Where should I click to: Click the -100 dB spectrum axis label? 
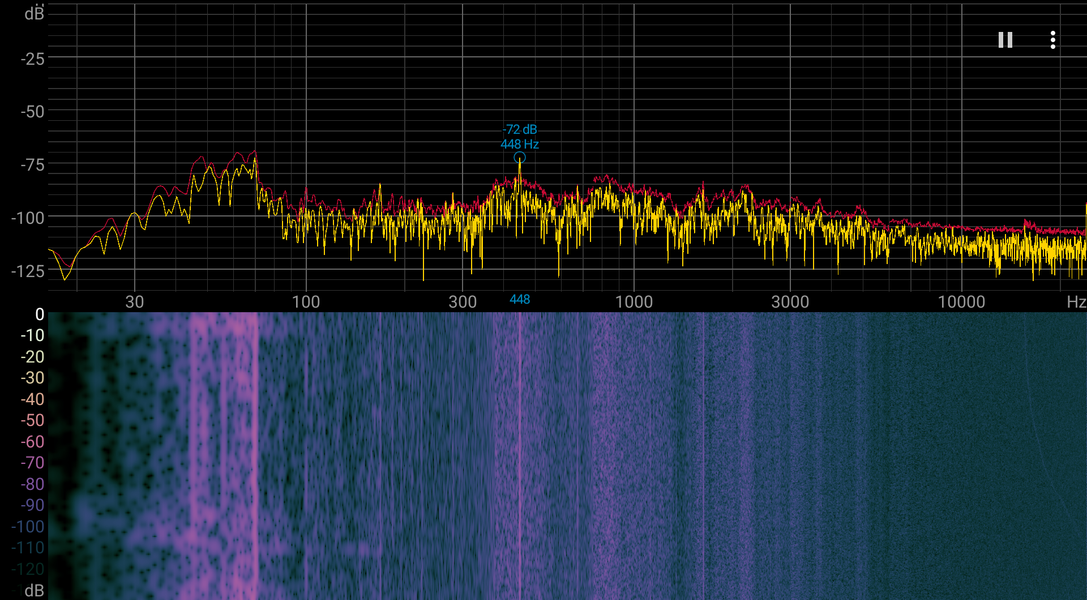pos(28,218)
